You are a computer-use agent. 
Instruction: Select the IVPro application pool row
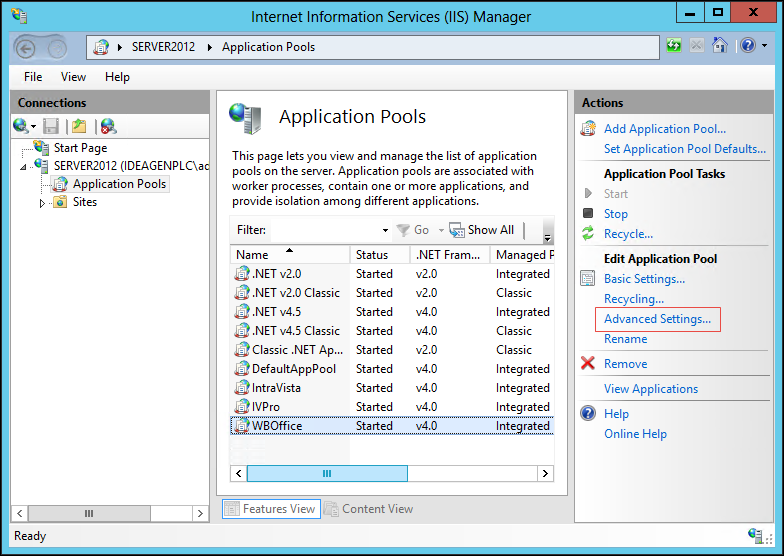pos(392,407)
